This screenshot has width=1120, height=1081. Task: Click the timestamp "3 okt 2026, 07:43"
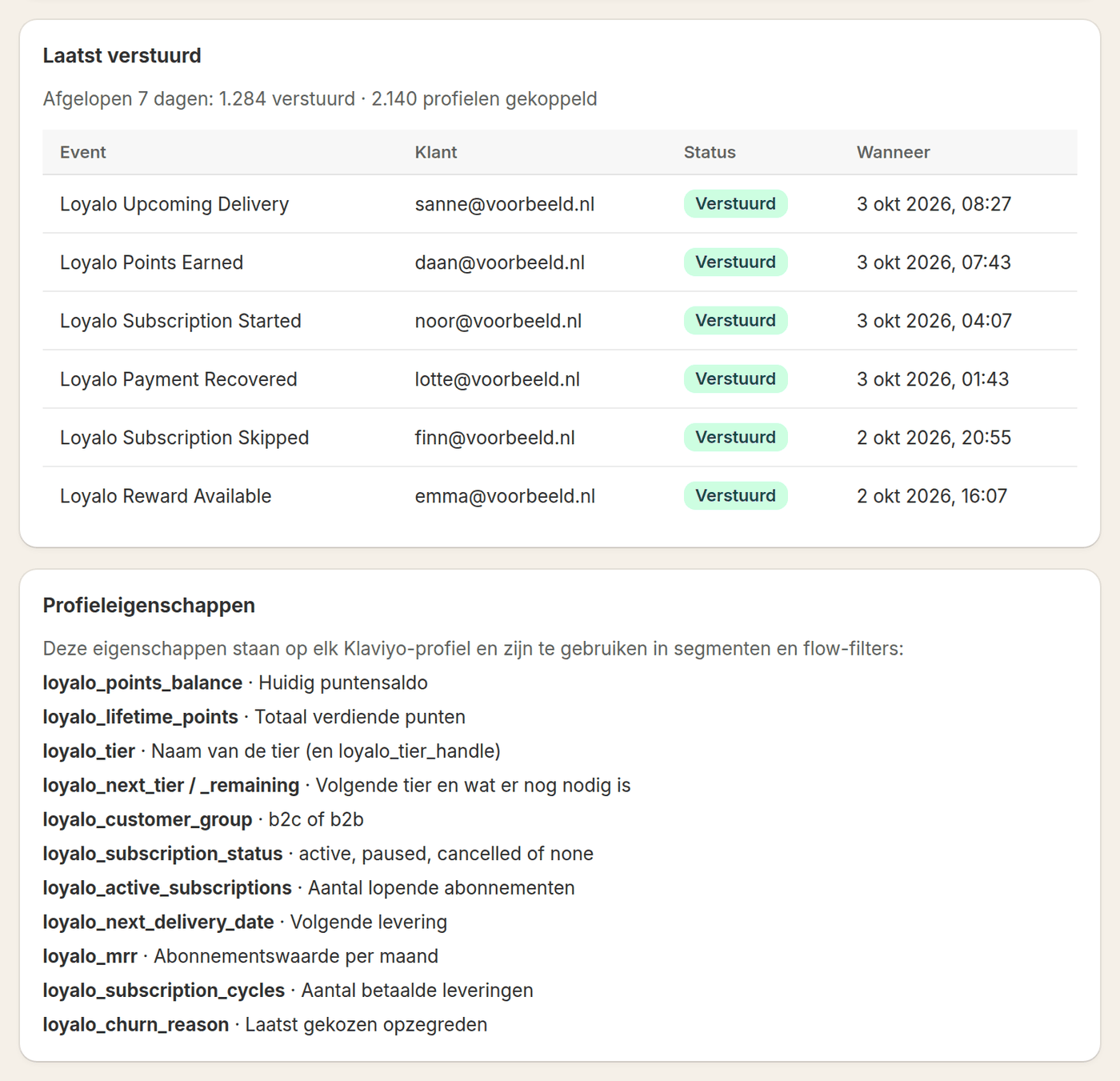tap(934, 262)
